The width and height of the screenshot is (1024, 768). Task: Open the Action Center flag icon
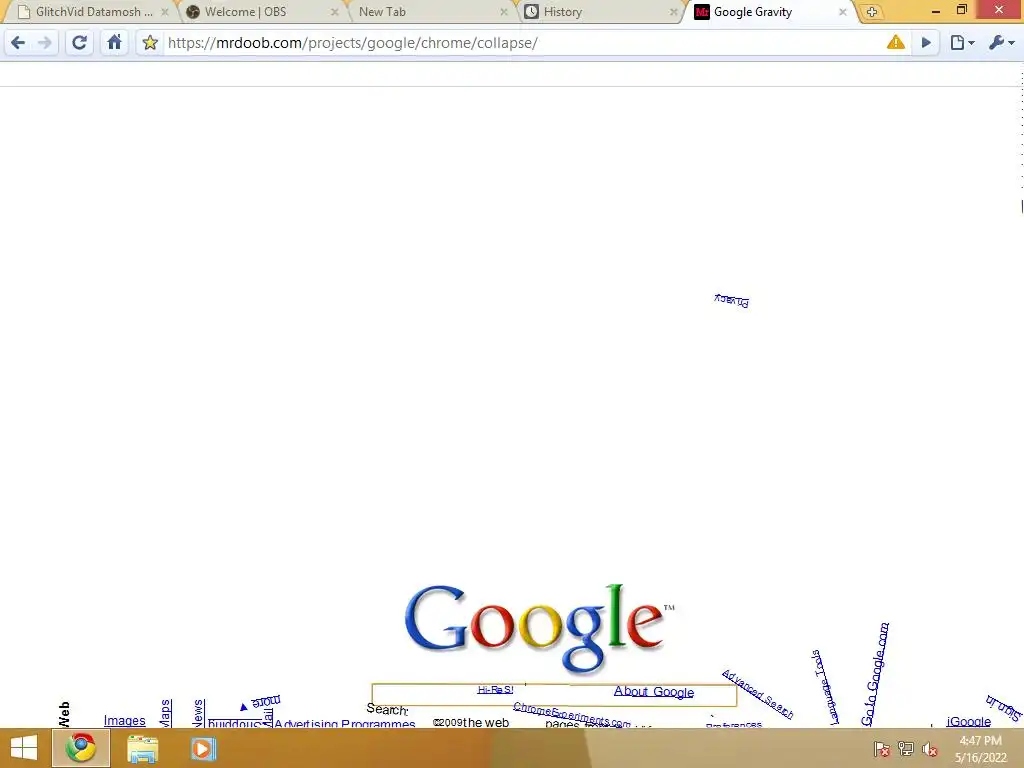(x=881, y=749)
